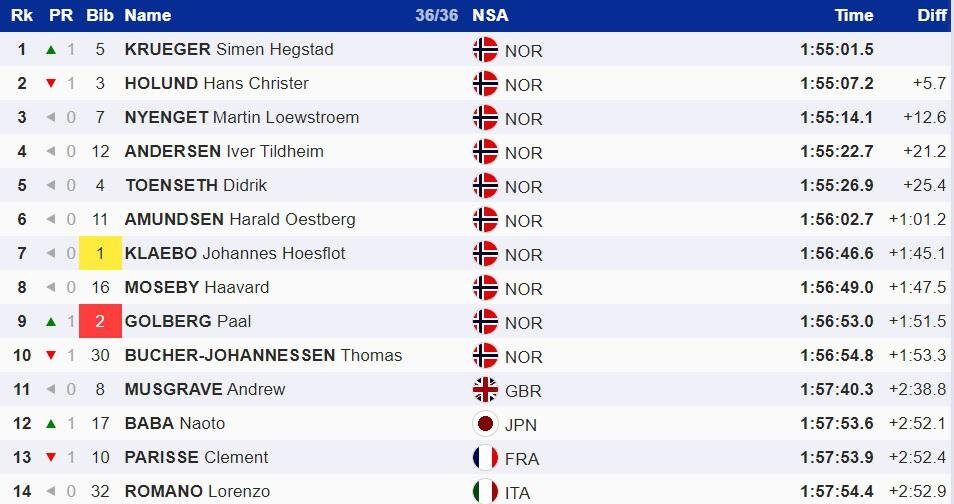Click Great Britain flag icon for MUSGRAVE Andrew
This screenshot has height=504, width=954.
point(485,390)
